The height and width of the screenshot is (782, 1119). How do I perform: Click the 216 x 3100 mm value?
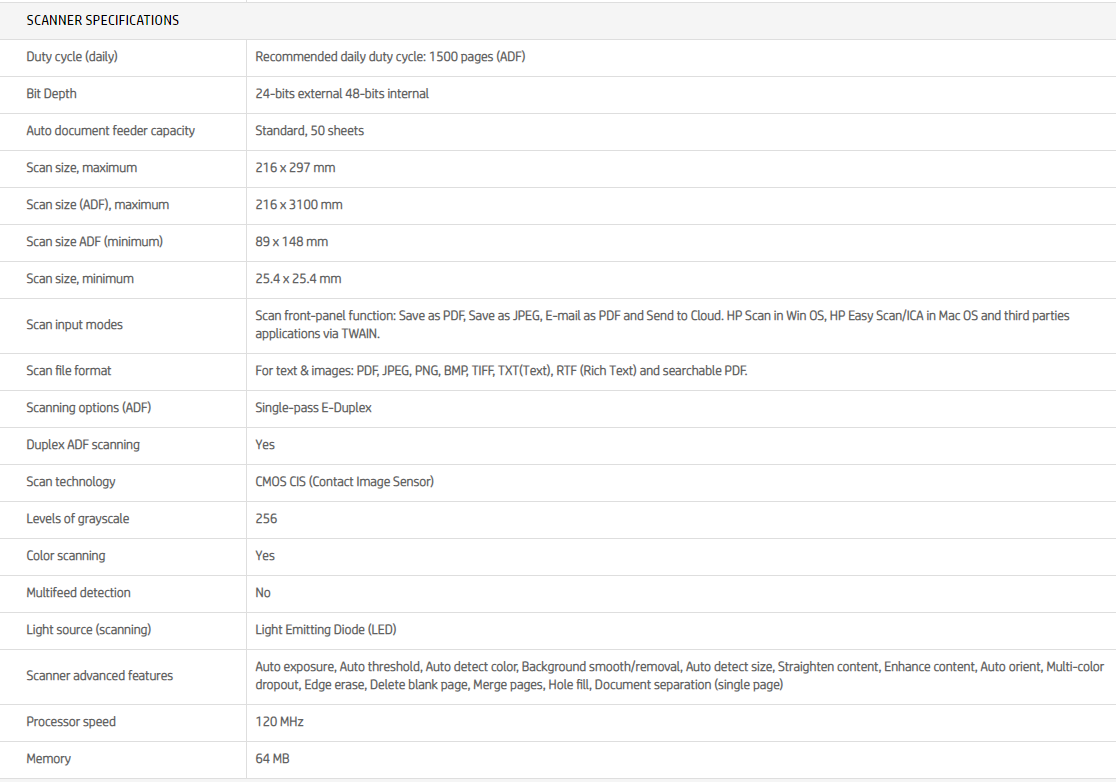click(299, 205)
